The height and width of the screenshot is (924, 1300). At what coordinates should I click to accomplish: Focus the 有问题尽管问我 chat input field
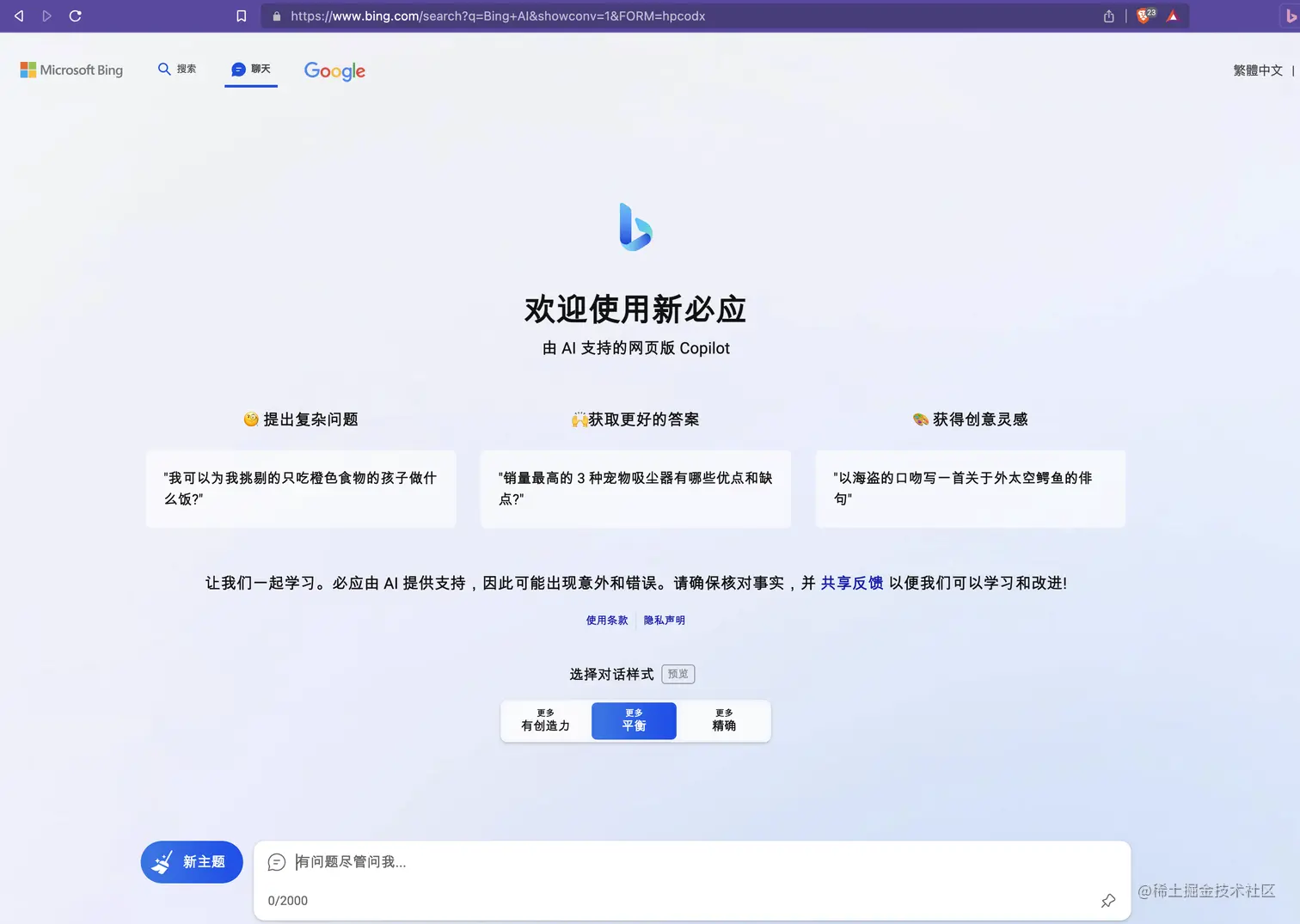[x=692, y=862]
